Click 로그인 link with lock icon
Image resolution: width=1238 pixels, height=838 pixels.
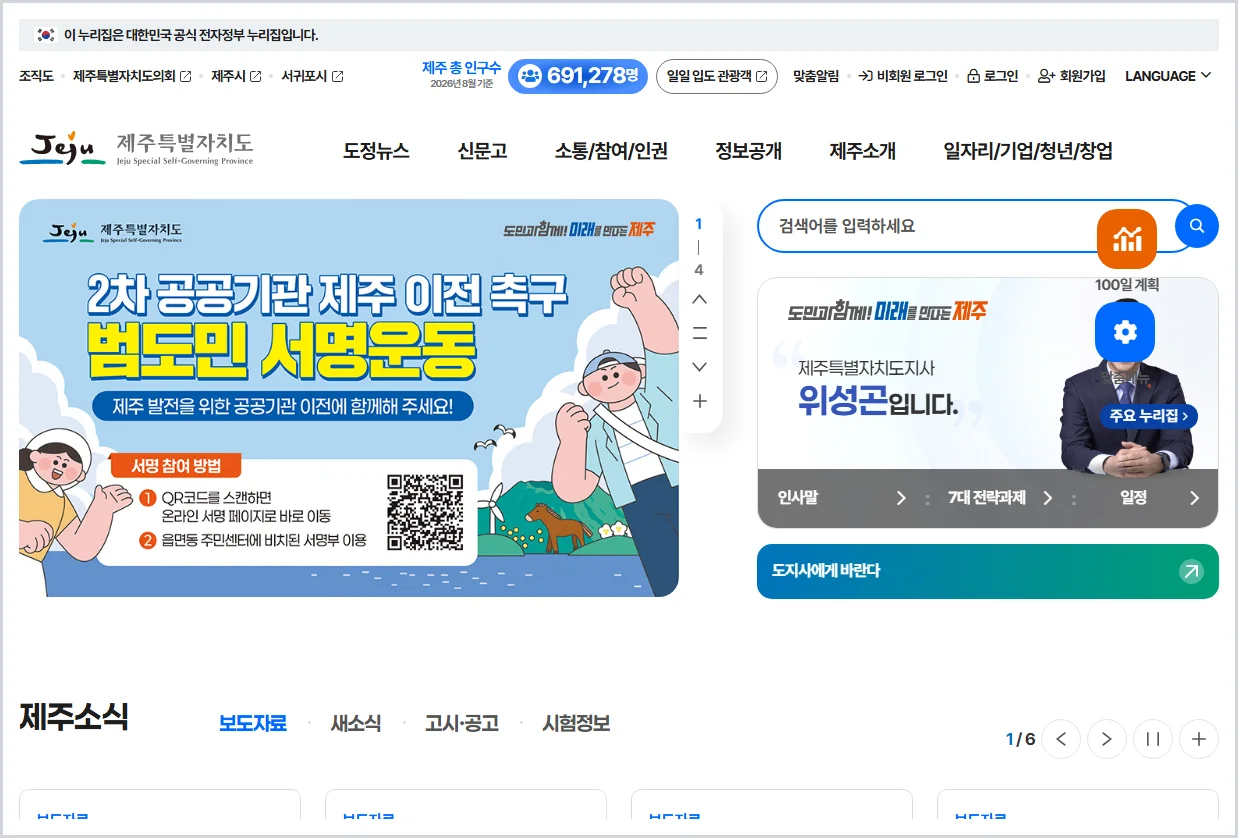tap(992, 76)
